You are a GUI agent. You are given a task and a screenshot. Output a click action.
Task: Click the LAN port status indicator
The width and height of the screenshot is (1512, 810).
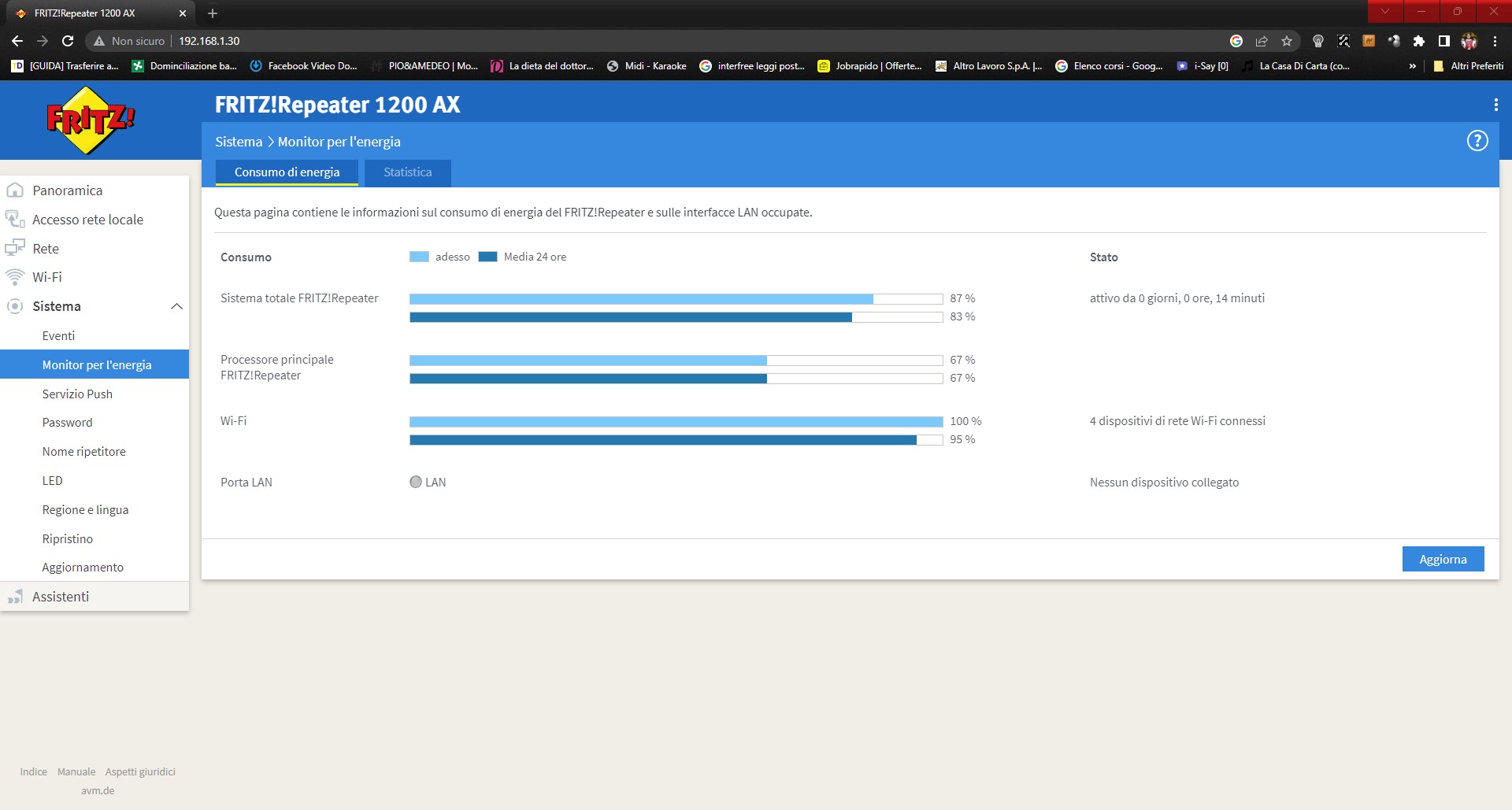click(x=416, y=482)
